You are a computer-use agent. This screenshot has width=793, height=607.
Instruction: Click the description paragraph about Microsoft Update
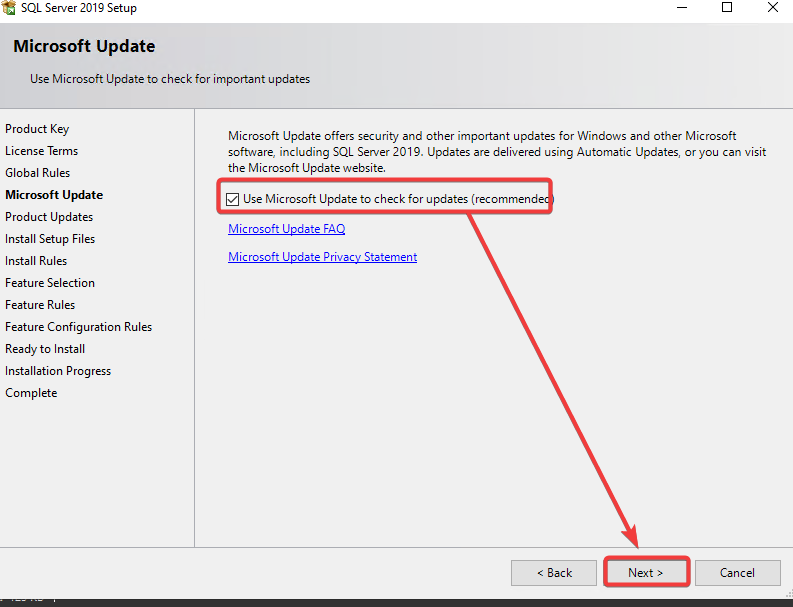tap(497, 152)
